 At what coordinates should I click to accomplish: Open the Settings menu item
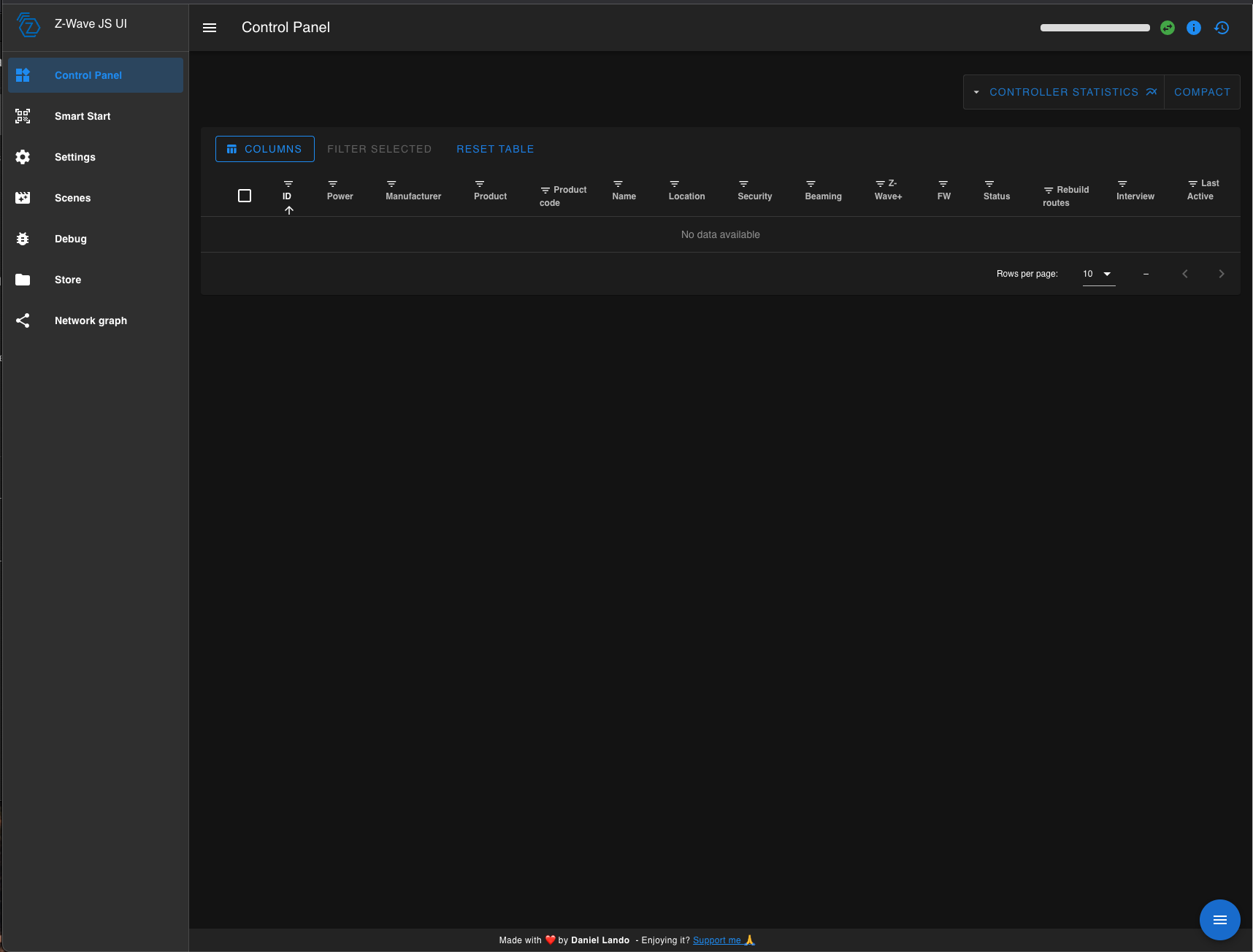(96, 157)
